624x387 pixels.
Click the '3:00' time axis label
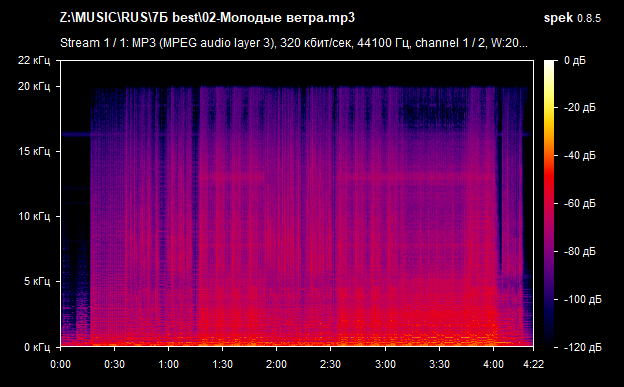click(385, 364)
